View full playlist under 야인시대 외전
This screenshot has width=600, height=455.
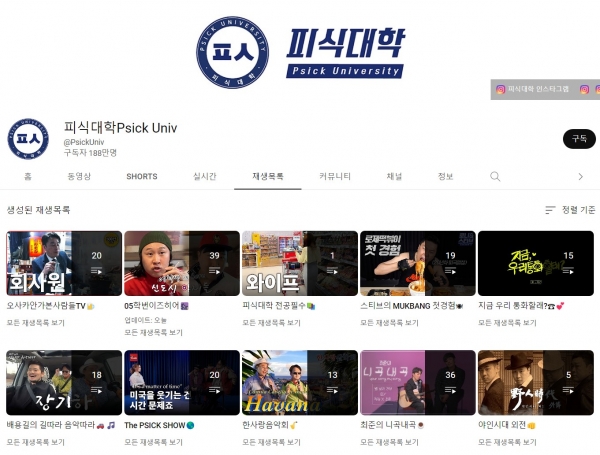click(507, 442)
